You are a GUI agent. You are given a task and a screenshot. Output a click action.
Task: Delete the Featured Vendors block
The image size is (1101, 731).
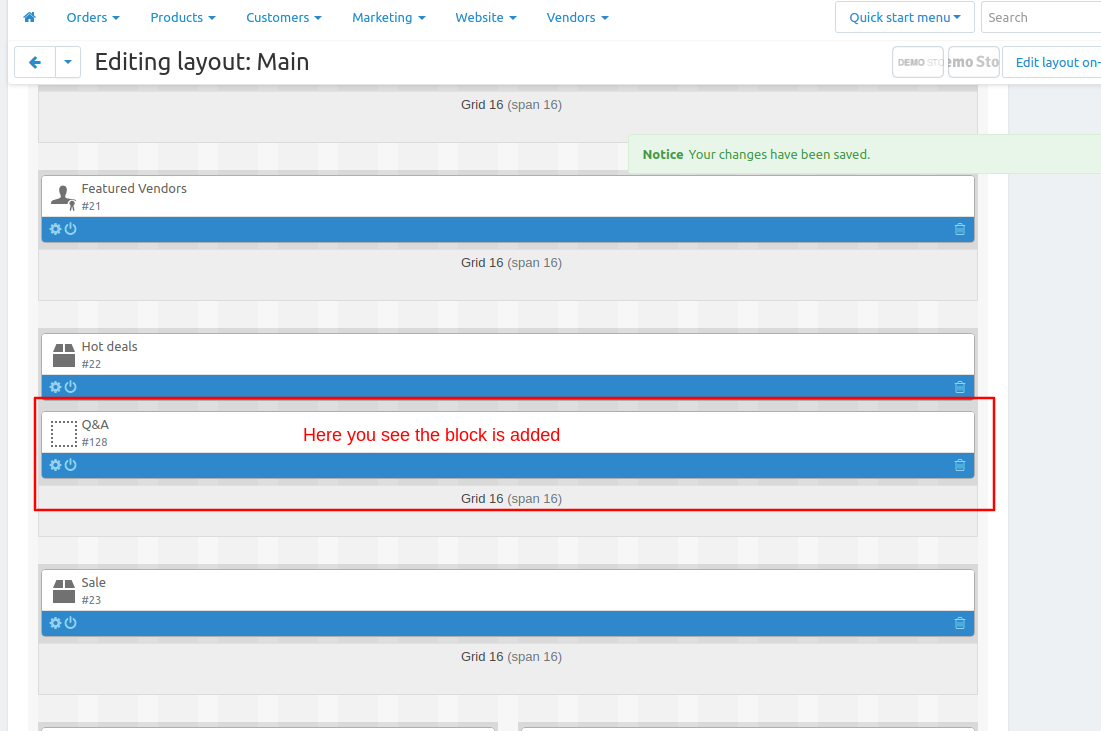point(960,229)
